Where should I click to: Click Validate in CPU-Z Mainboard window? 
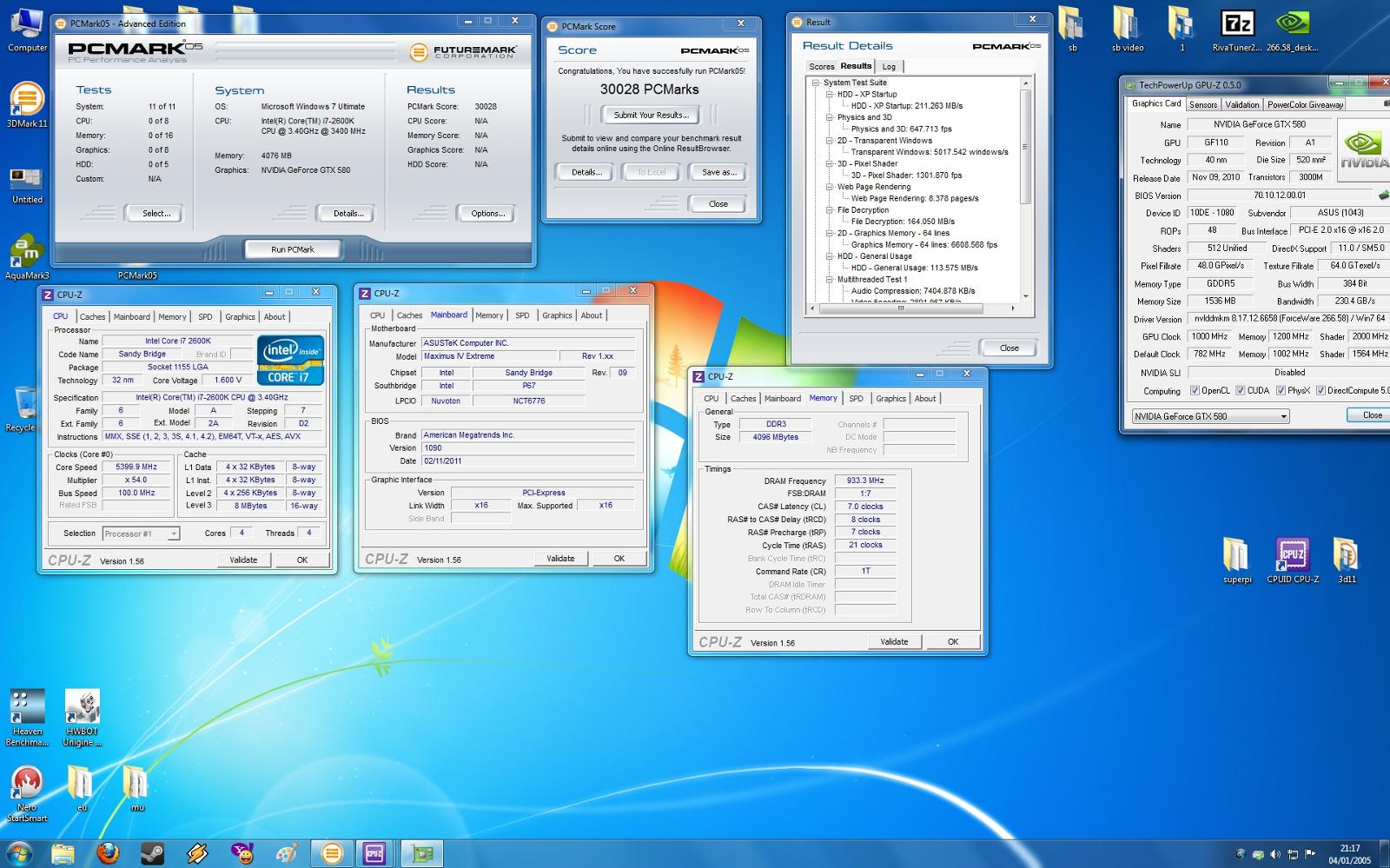[x=560, y=559]
